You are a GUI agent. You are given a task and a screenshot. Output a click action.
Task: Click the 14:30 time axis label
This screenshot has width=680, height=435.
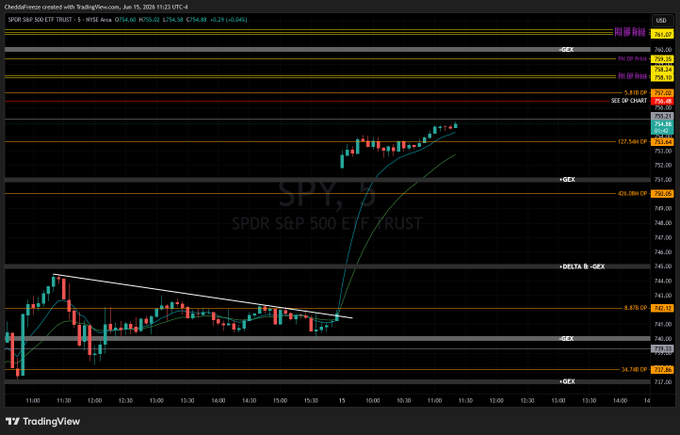[x=249, y=400]
